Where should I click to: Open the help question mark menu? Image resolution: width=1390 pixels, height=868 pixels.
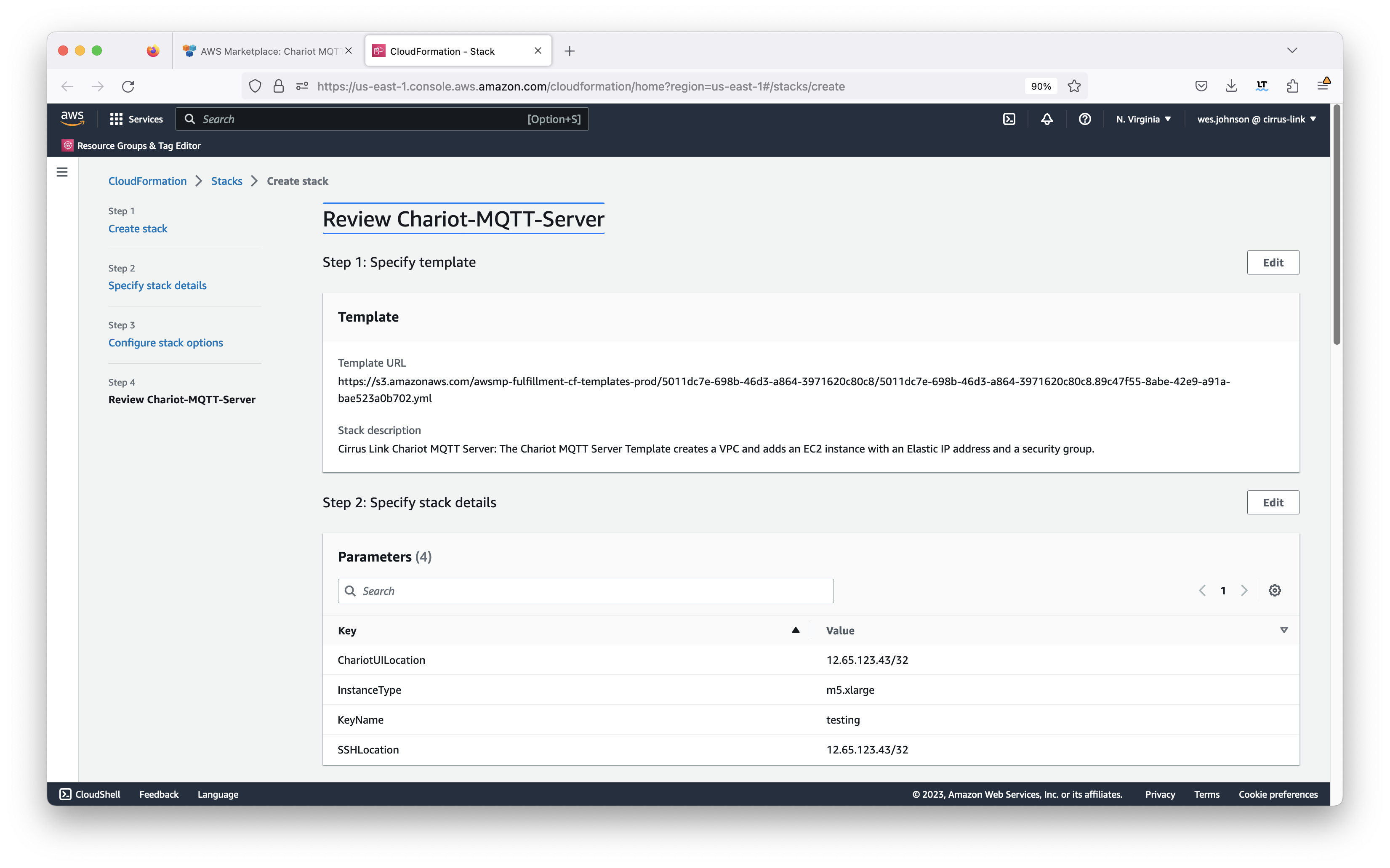1084,119
